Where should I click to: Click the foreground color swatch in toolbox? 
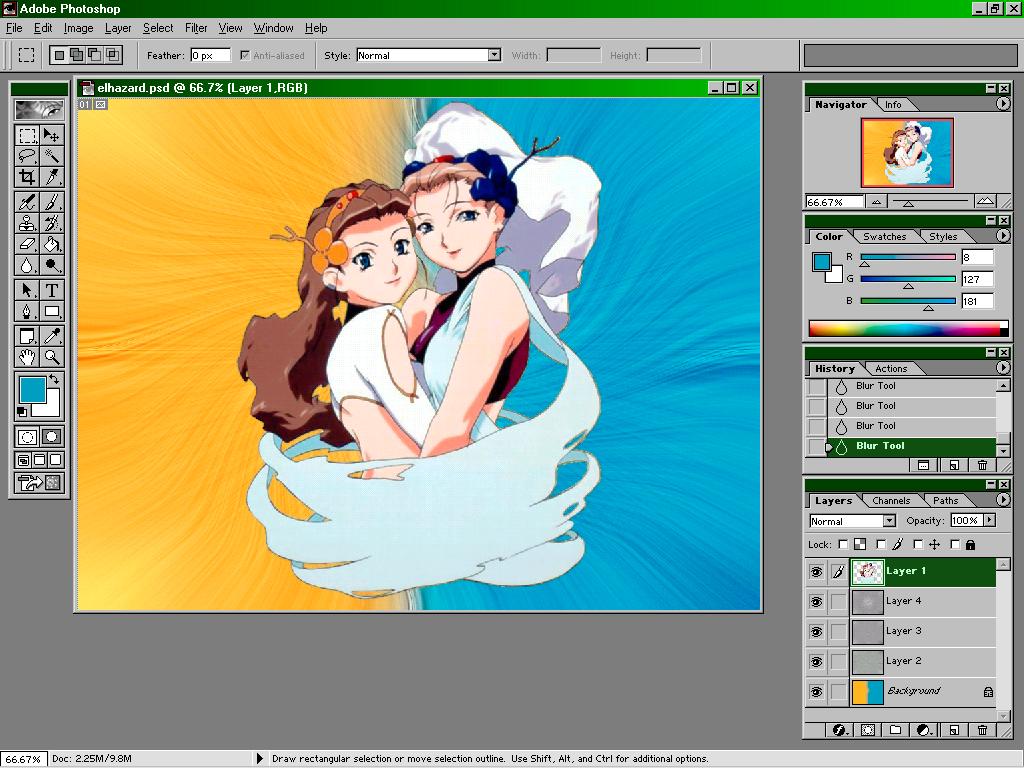[x=31, y=389]
